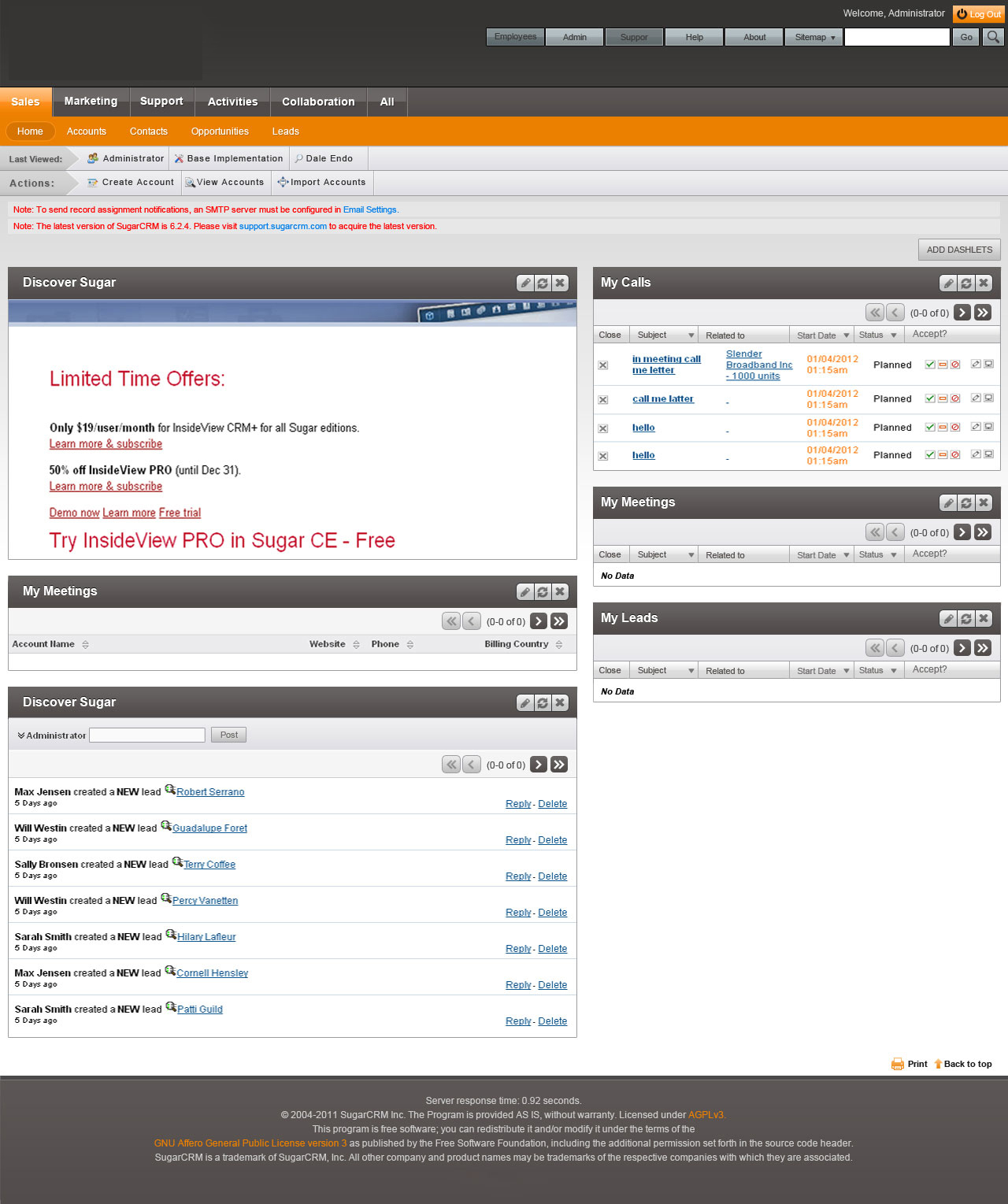Viewport: 1008px width, 1204px height.
Task: Open lead Robert Serrano
Action: 210,792
